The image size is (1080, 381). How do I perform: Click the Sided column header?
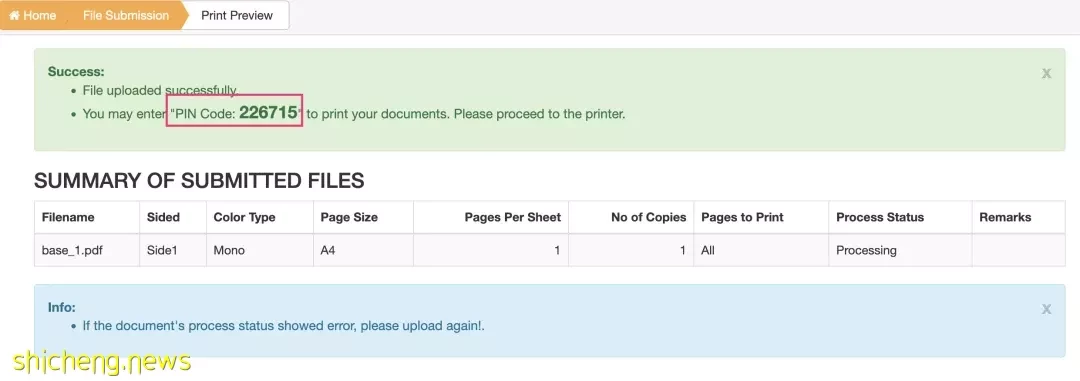163,217
